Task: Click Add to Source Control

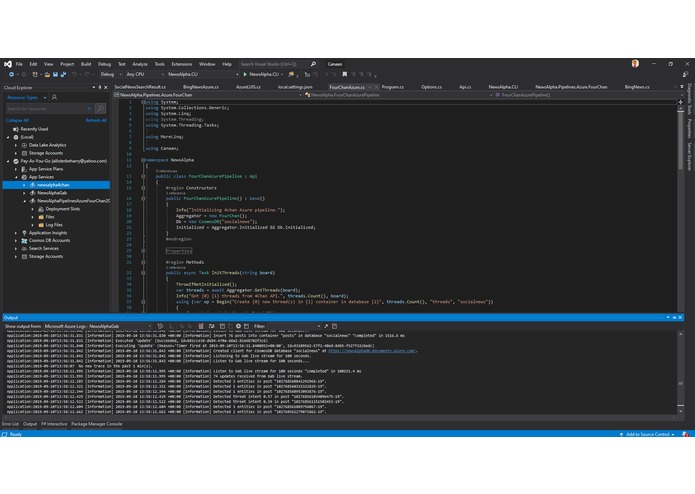Action: pyautogui.click(x=648, y=434)
